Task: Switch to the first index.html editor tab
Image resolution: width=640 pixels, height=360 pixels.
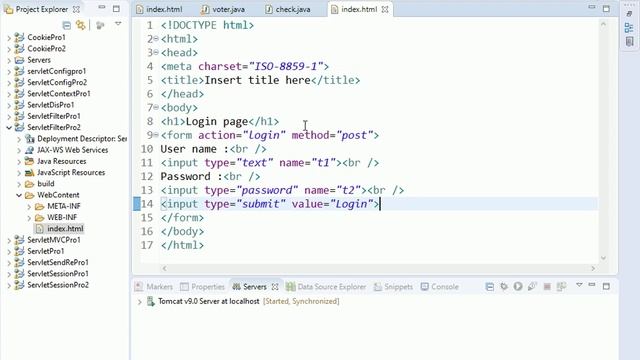Action: coord(160,9)
